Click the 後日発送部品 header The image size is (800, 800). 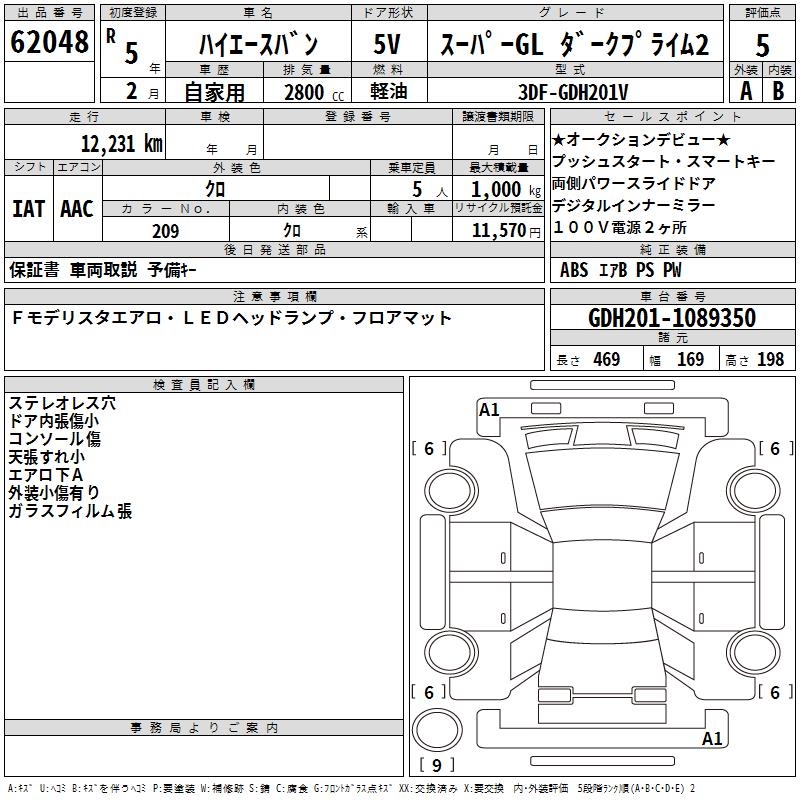tap(274, 249)
